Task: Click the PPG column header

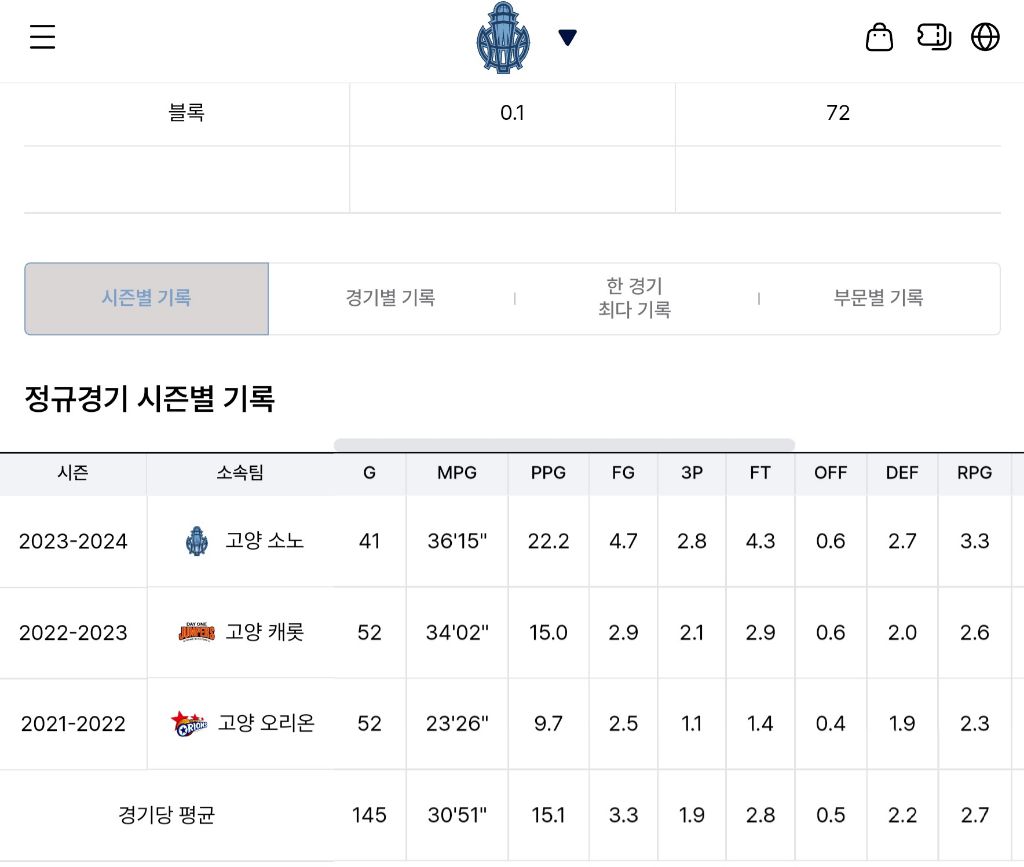Action: [x=548, y=473]
